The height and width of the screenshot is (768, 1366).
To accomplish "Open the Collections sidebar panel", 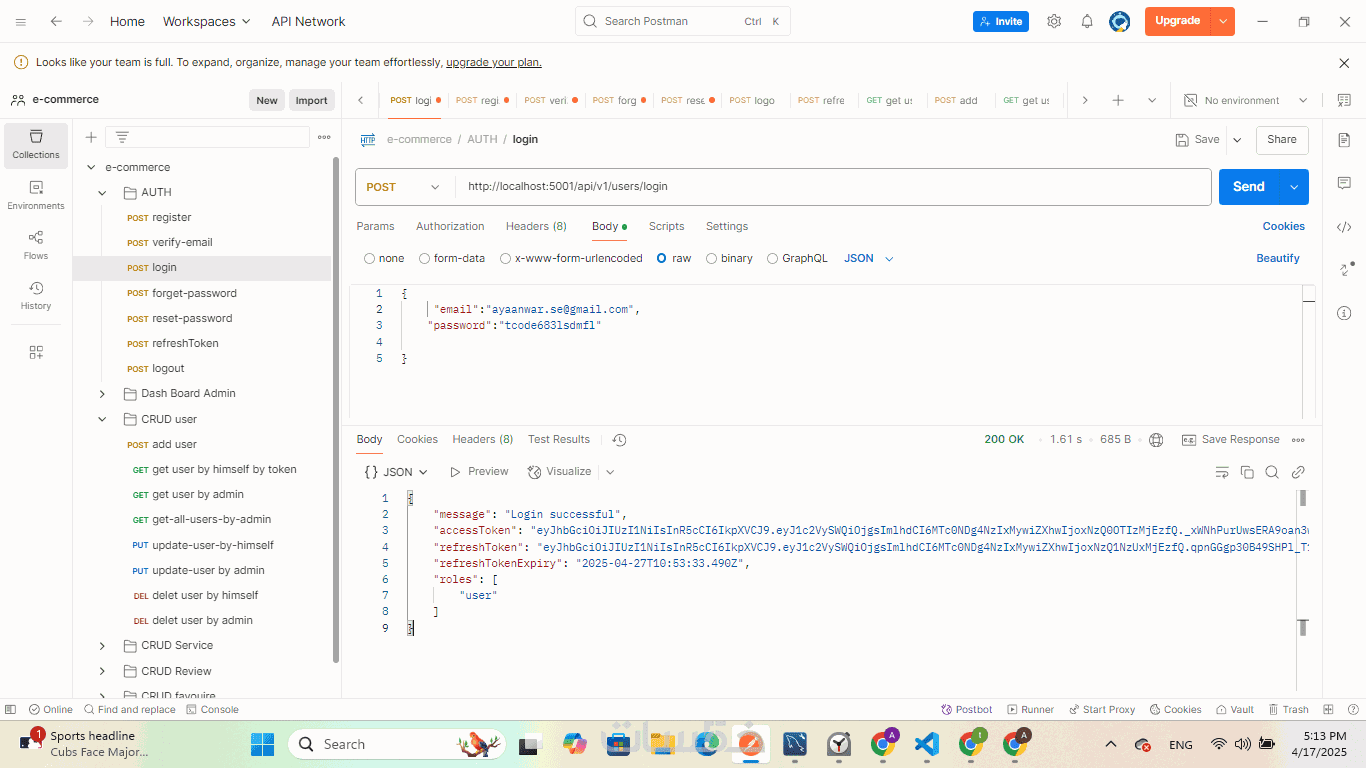I will (36, 144).
